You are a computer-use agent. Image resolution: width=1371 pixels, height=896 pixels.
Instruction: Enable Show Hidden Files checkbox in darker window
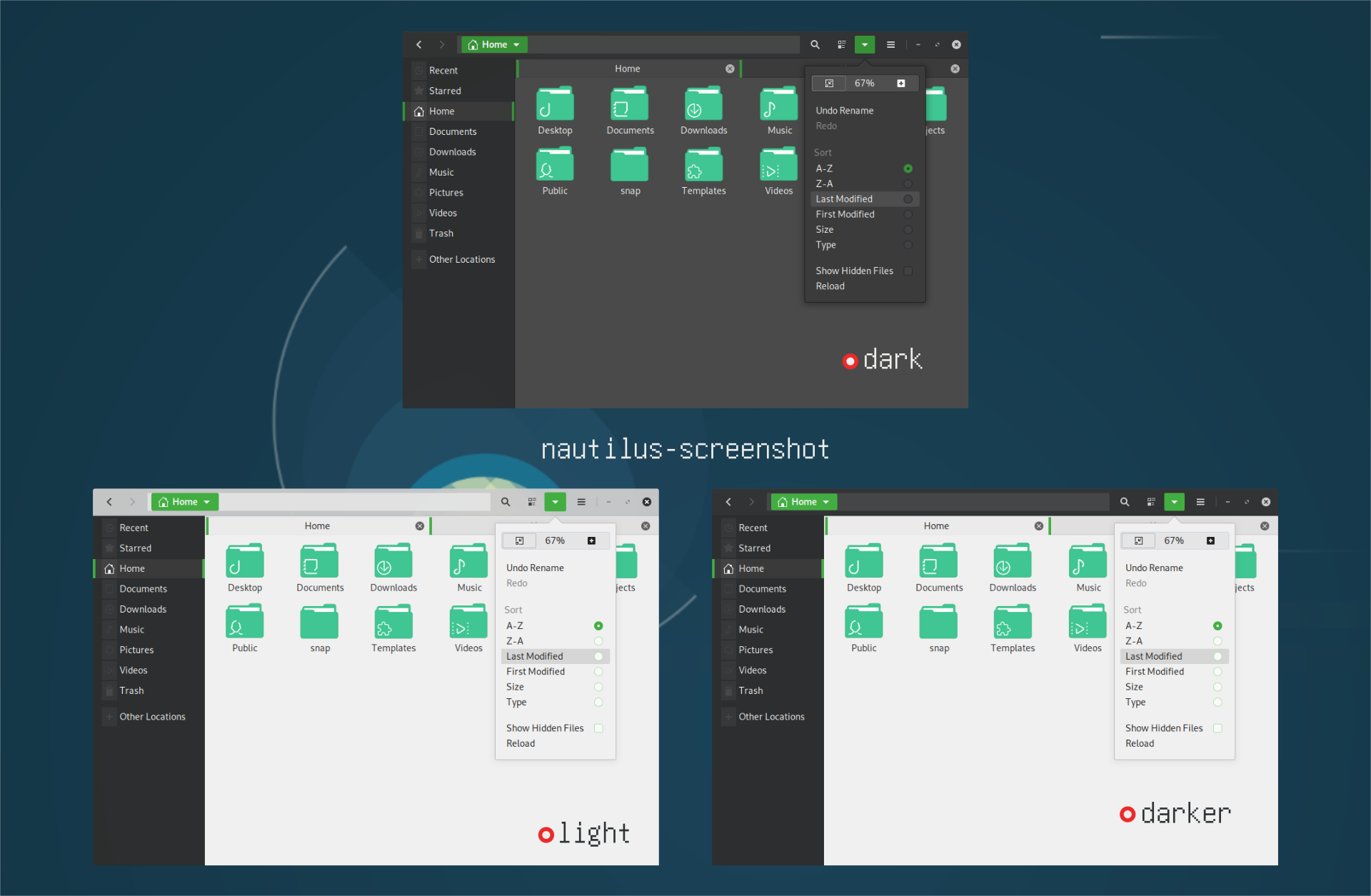click(1217, 728)
